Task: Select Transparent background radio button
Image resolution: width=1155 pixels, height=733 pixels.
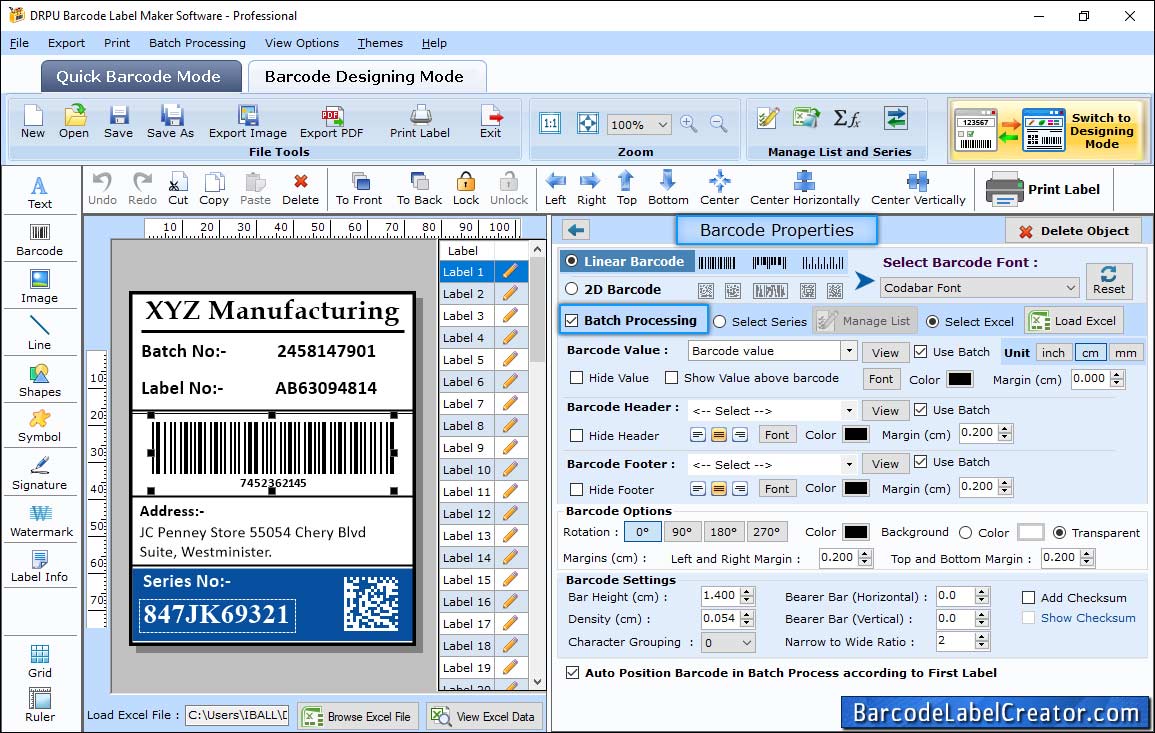Action: click(1059, 532)
